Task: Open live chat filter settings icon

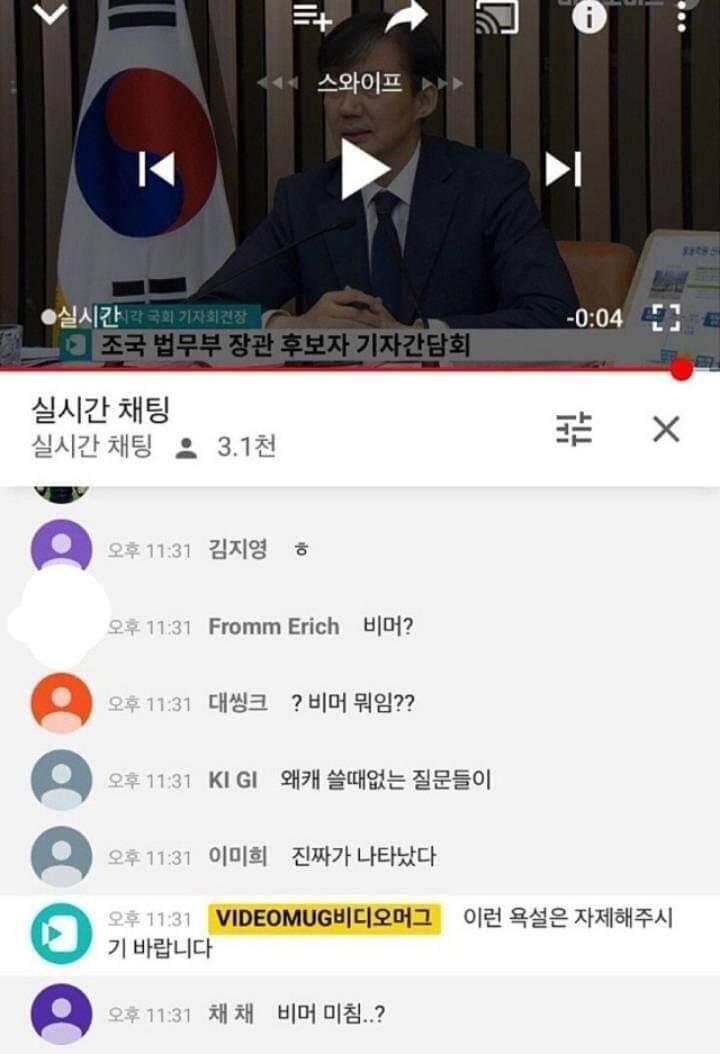Action: point(574,430)
